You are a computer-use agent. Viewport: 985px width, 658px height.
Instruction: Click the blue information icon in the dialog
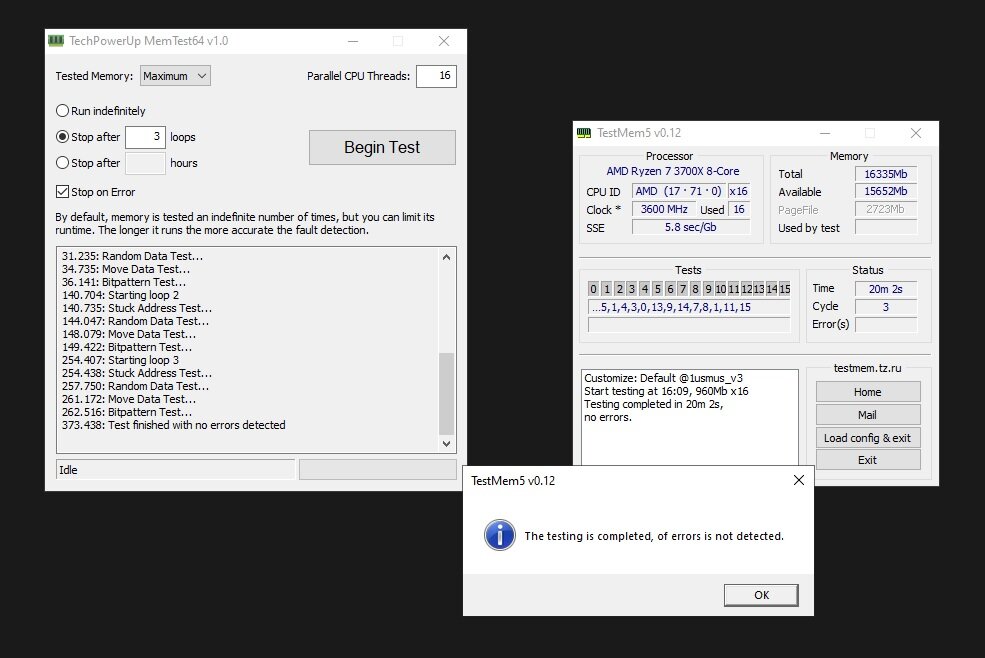click(x=499, y=535)
